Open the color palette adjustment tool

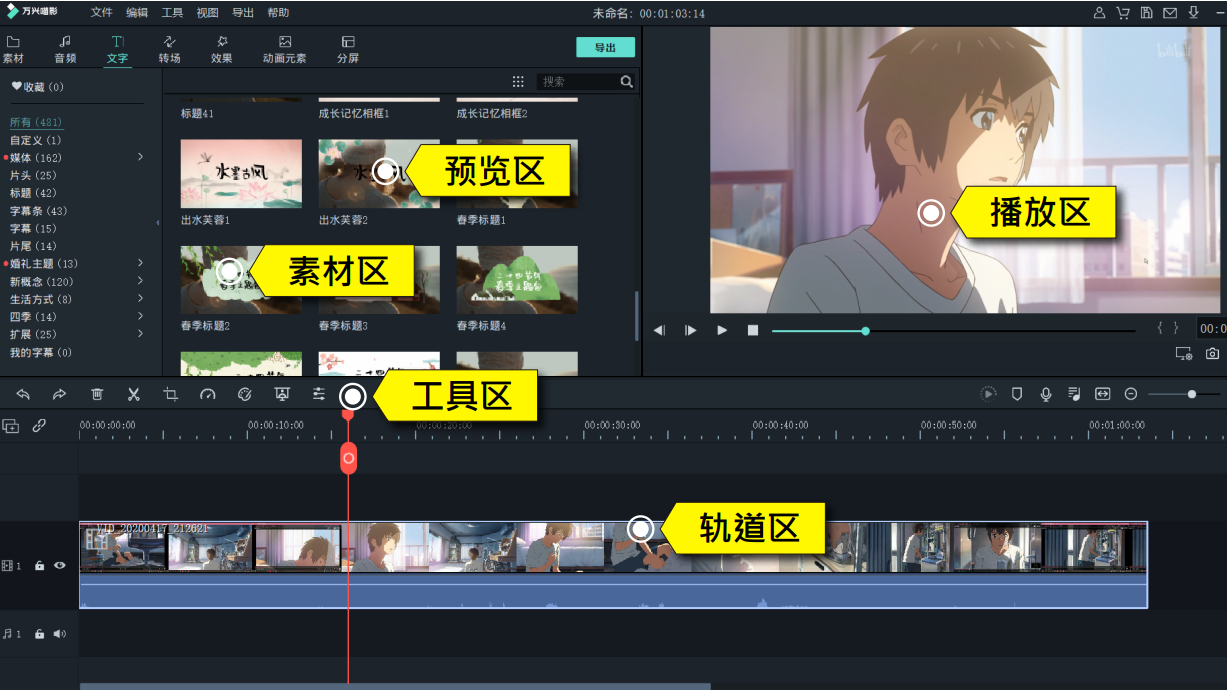[x=244, y=394]
